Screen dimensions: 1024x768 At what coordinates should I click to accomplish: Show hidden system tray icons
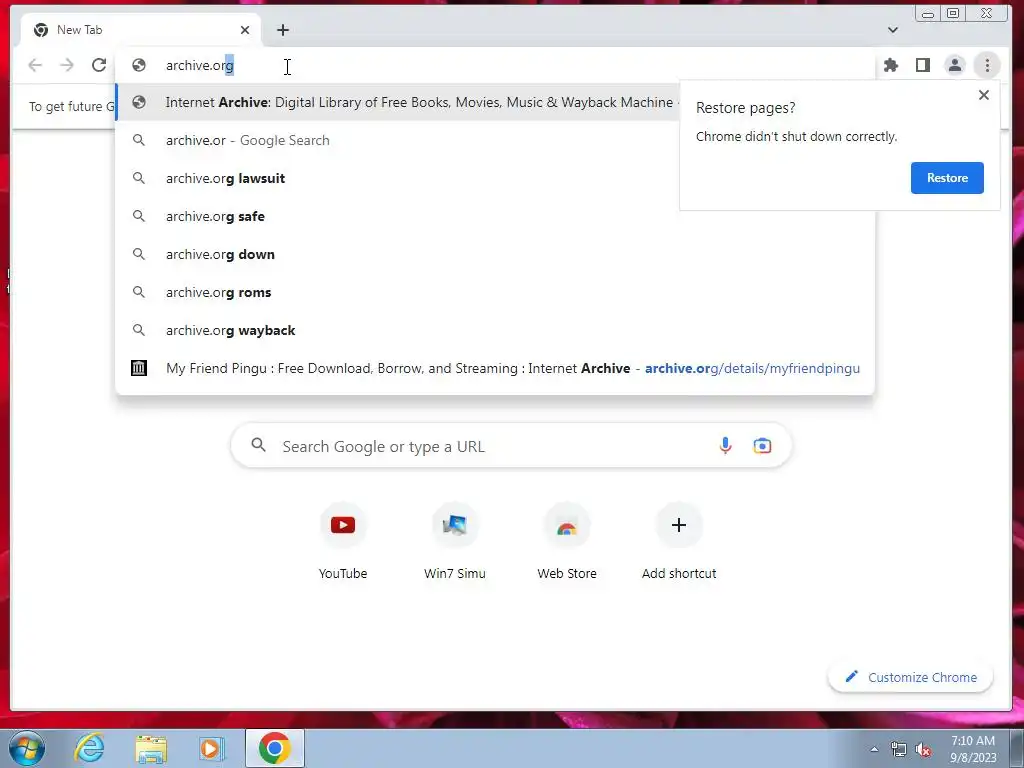click(874, 750)
